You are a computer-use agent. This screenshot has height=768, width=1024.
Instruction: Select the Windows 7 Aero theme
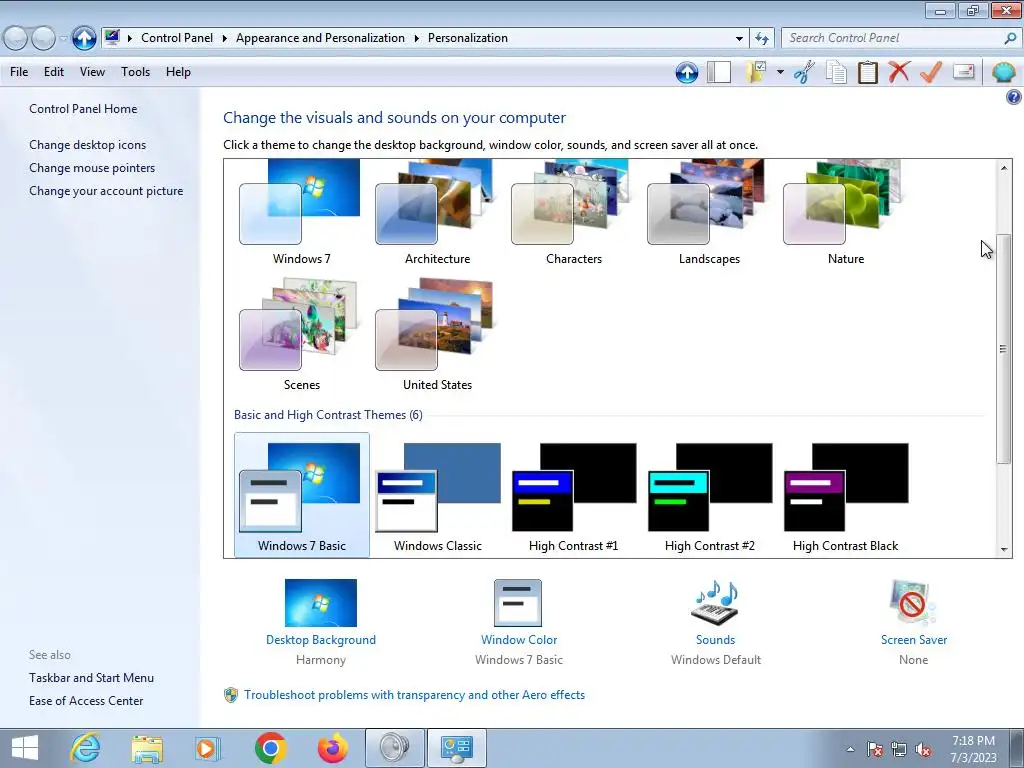[x=301, y=213]
